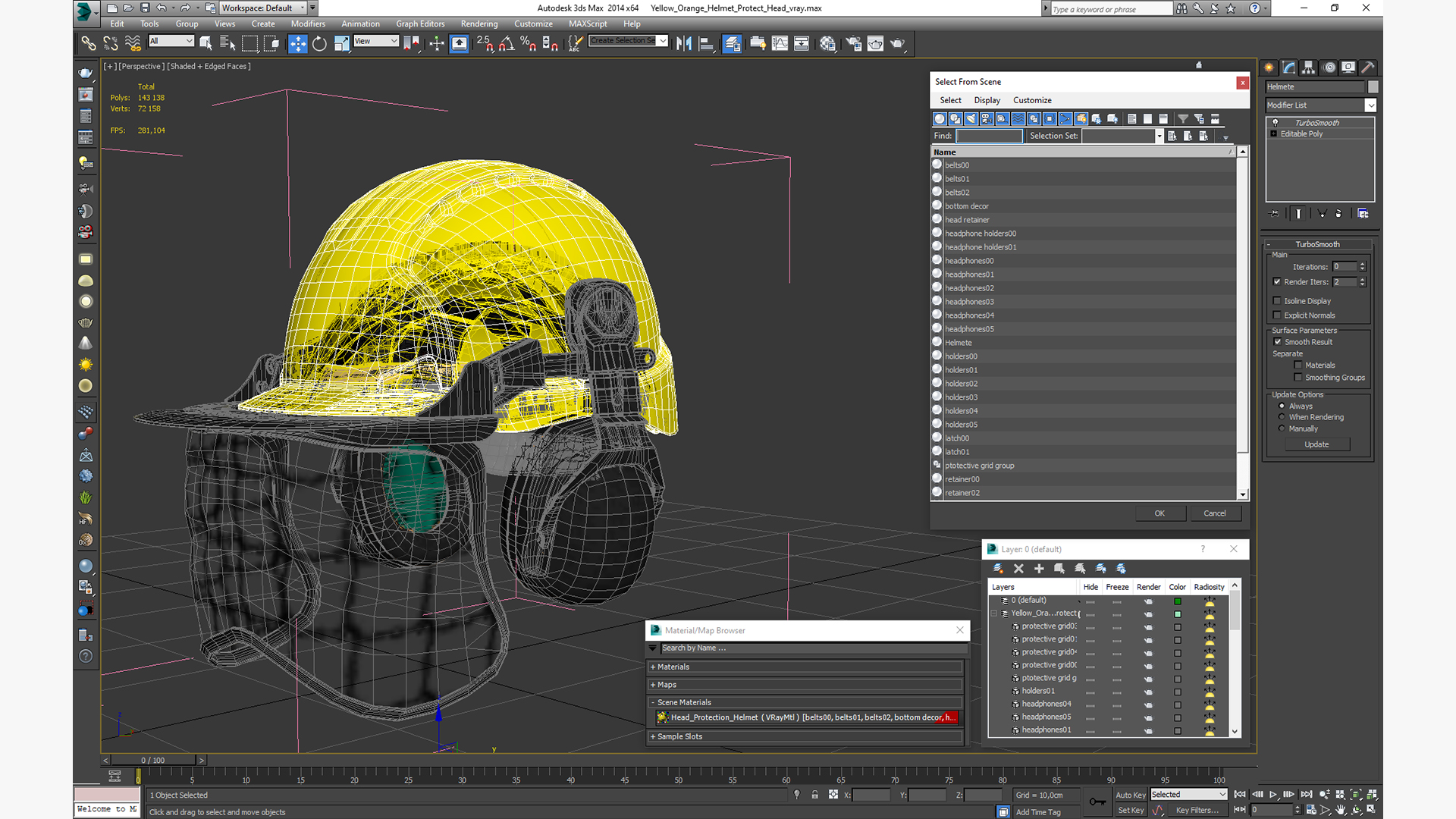Screen dimensions: 1456x819
Task: Choose the Select and Scale tool
Action: (341, 44)
